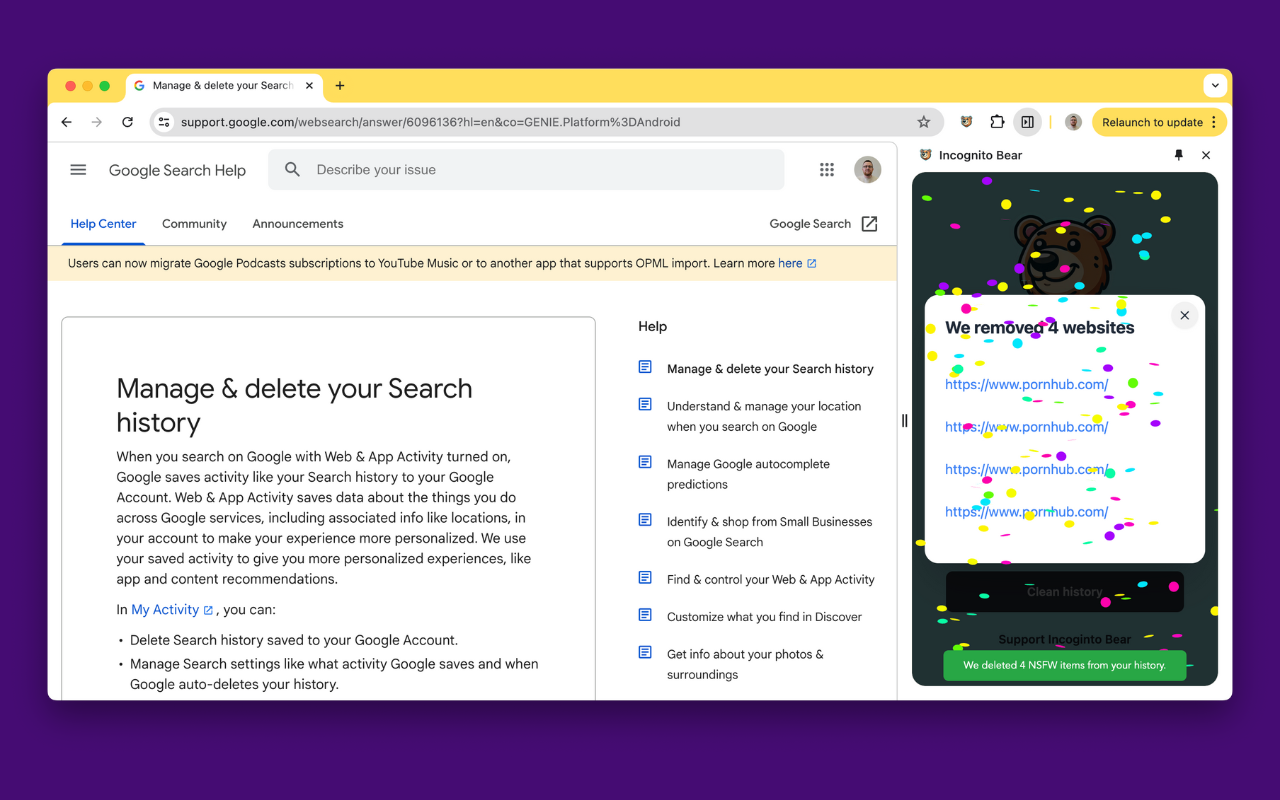Open Understand & manage your location article
Screen dimensions: 1280x800
(764, 416)
